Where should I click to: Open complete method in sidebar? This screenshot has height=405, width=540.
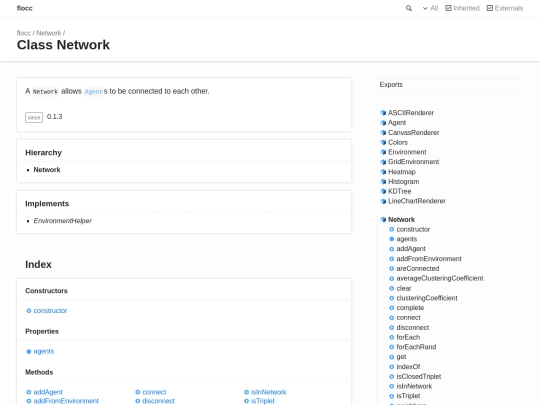click(x=410, y=308)
